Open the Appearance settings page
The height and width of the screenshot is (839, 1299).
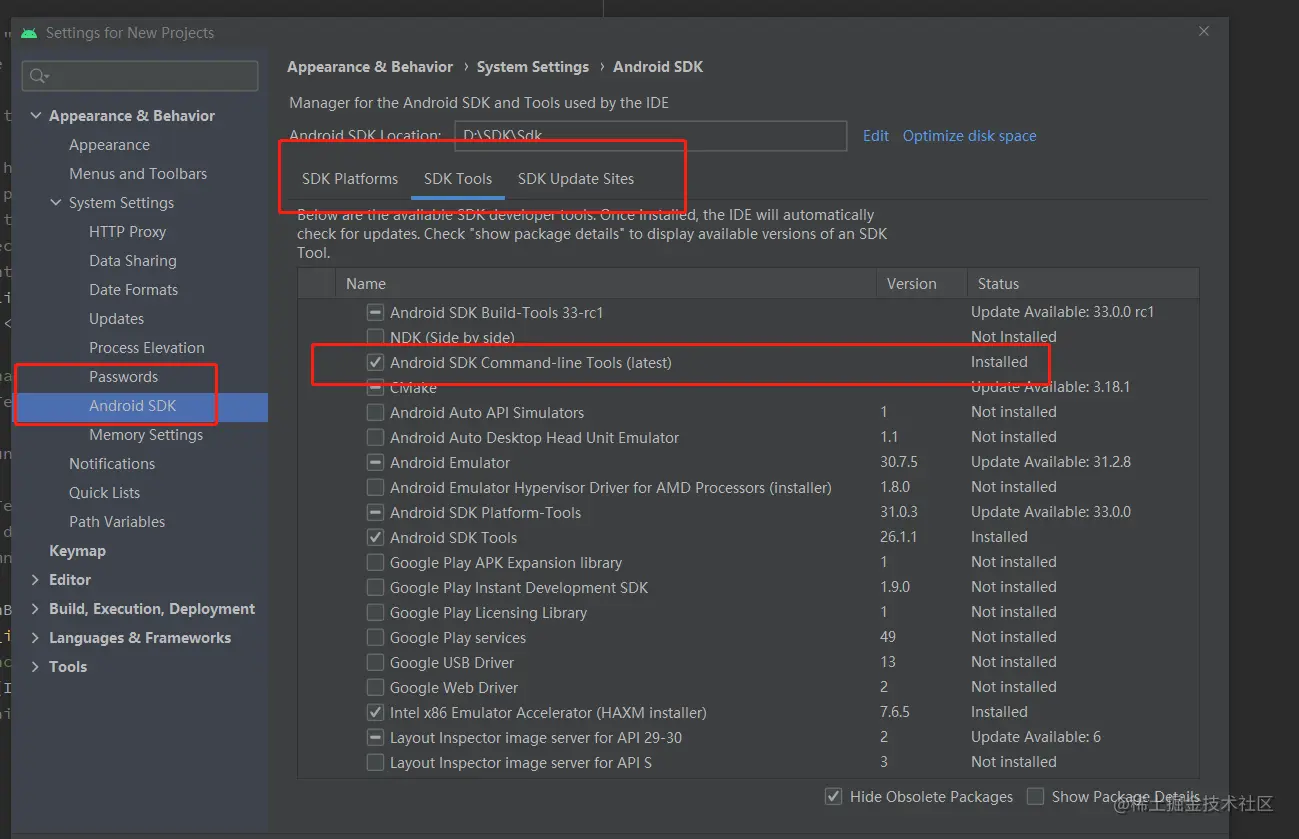pyautogui.click(x=109, y=145)
